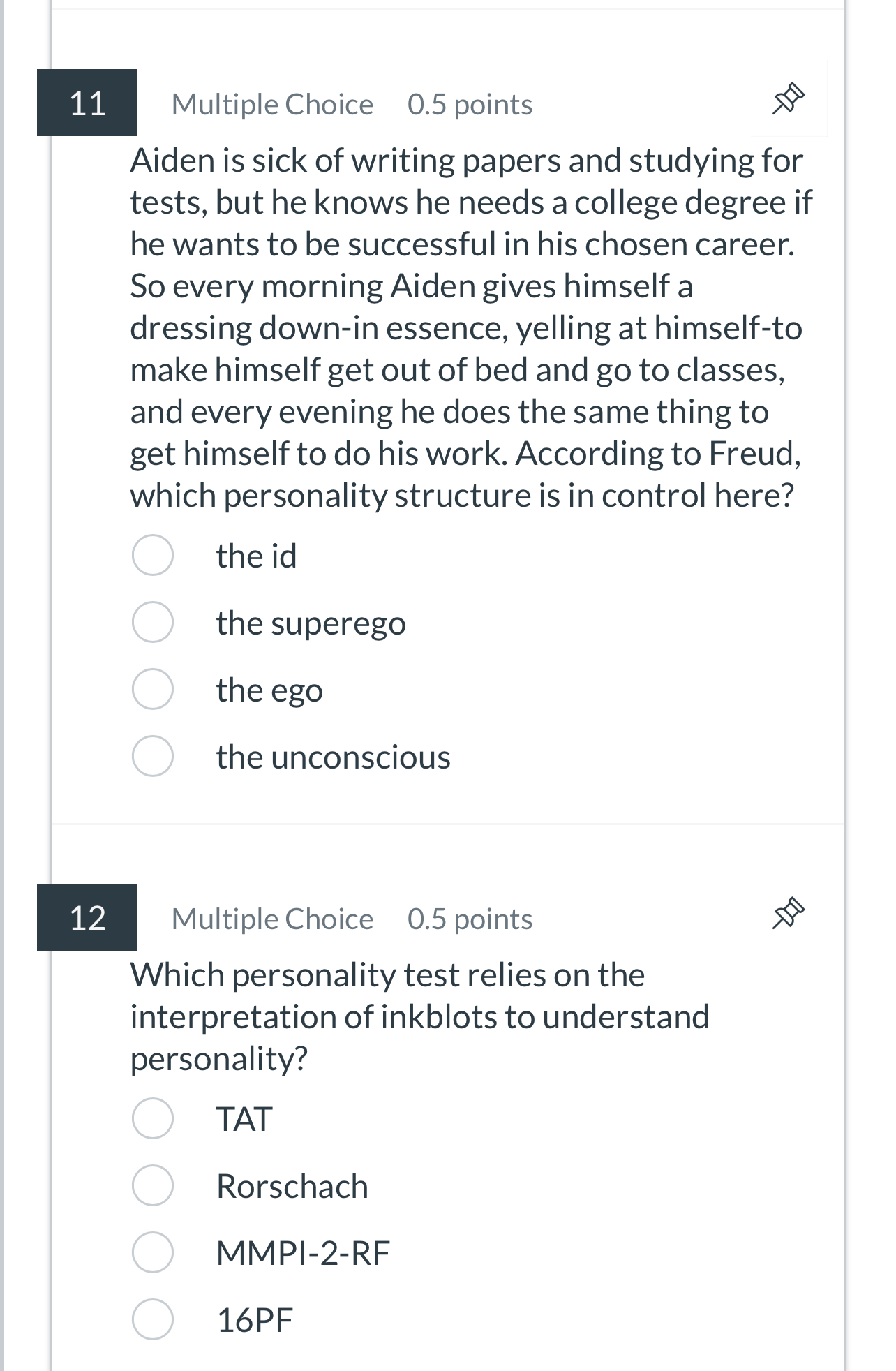Click the question 12 number badge

coord(87,918)
